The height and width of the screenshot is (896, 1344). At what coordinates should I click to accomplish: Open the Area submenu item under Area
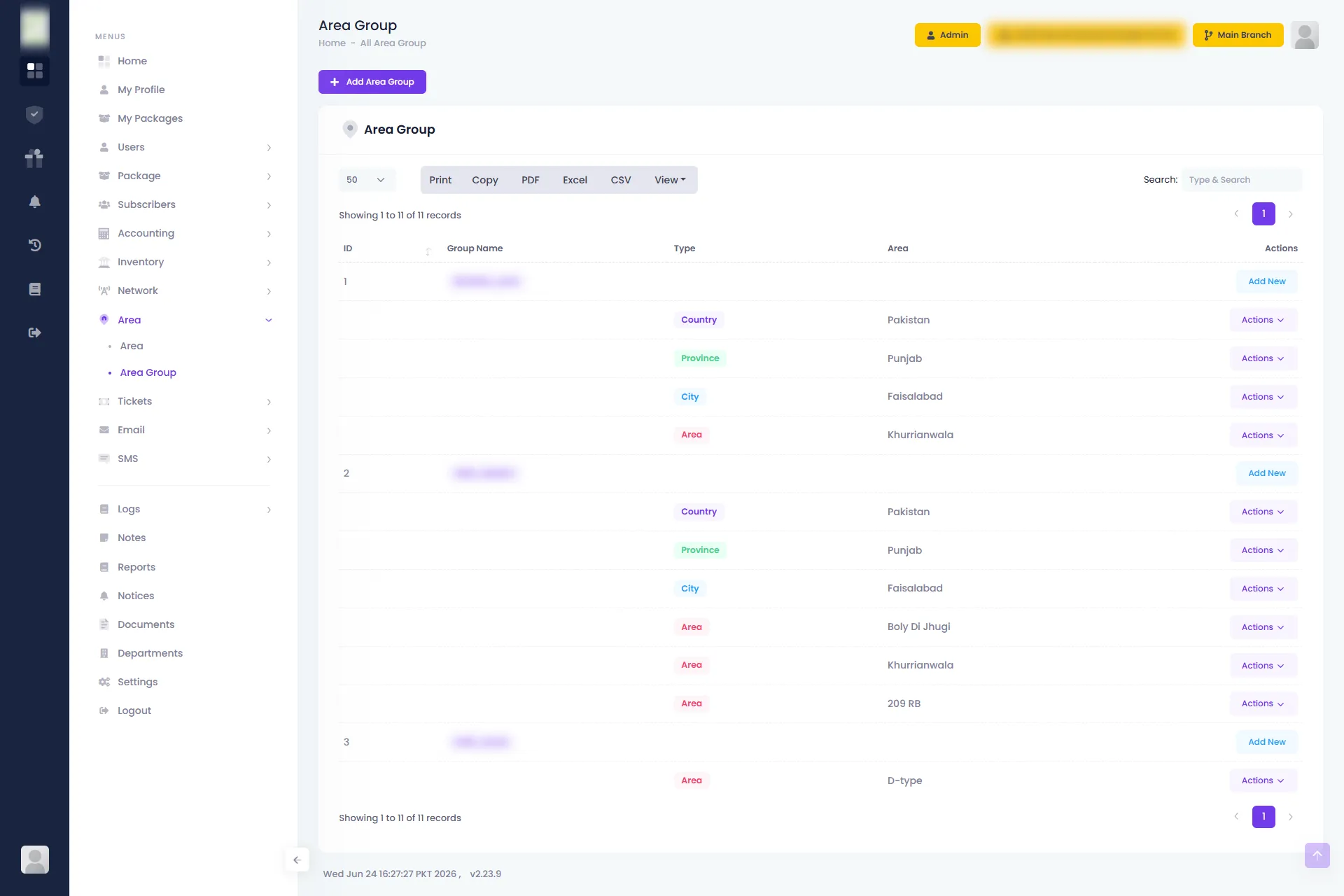point(131,346)
